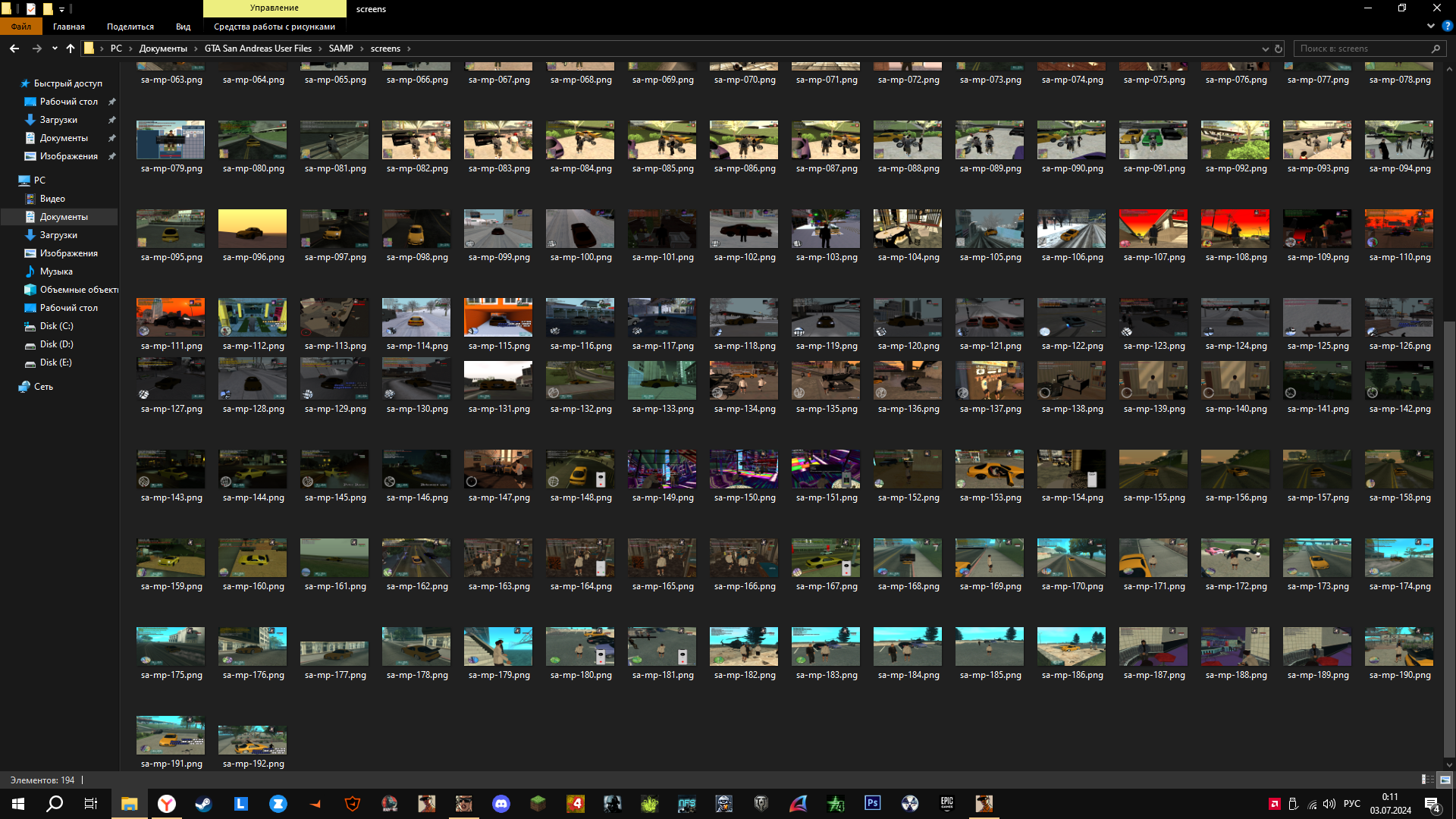Open the Файл menu
Image resolution: width=1456 pixels, height=819 pixels.
[21, 27]
